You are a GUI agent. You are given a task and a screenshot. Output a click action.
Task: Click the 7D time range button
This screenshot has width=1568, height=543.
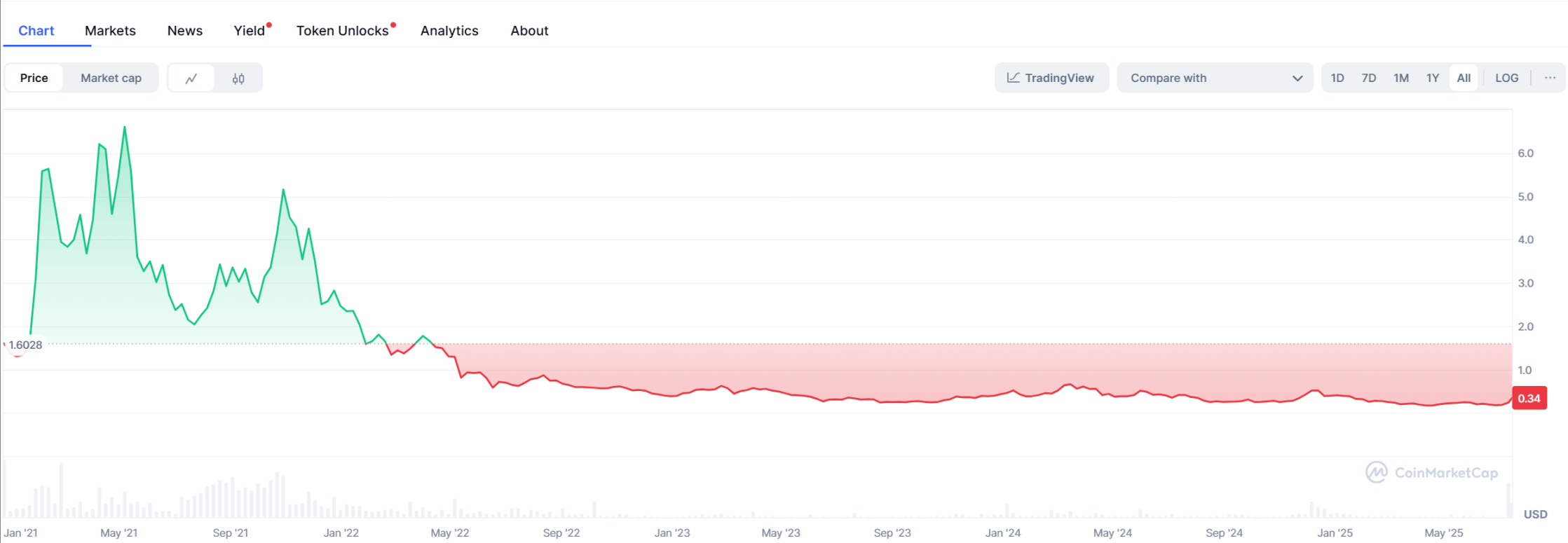(1368, 78)
